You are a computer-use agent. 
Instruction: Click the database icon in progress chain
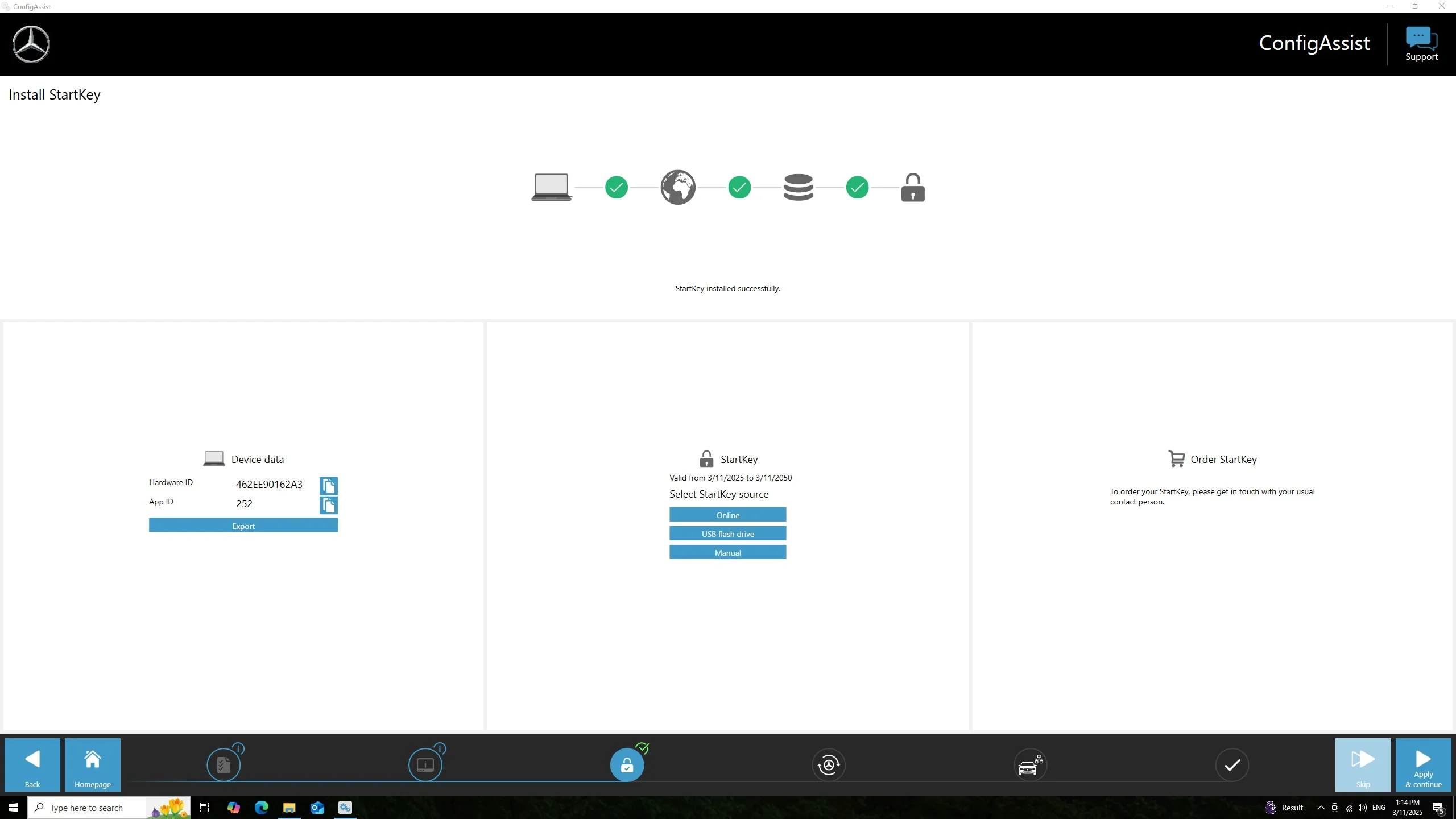tap(799, 187)
